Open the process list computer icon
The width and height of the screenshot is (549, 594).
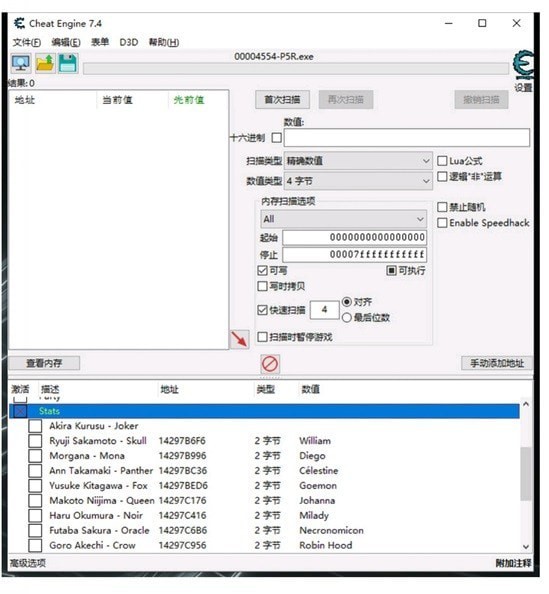click(21, 63)
